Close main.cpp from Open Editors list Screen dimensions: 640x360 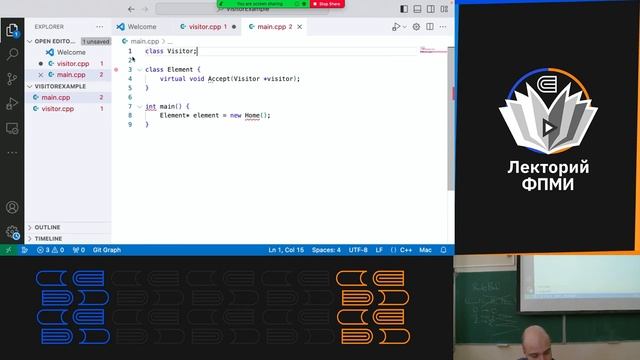click(x=40, y=75)
